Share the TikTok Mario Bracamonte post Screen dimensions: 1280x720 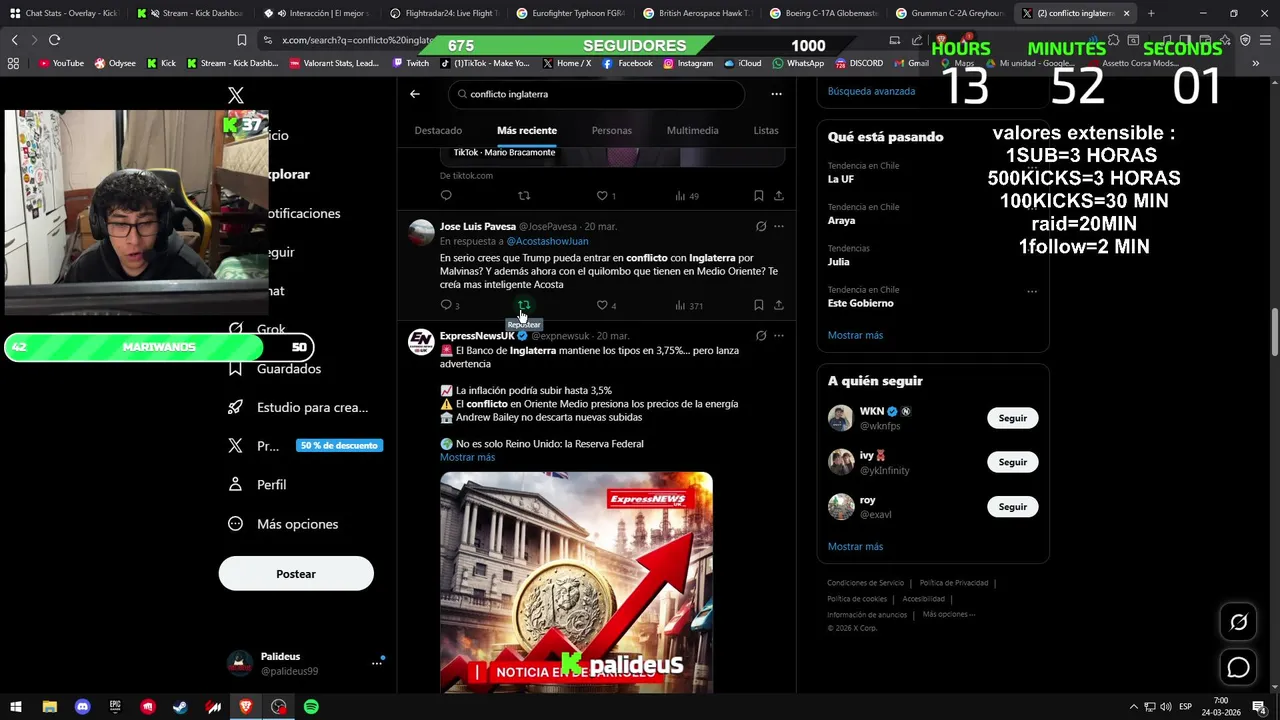pyautogui.click(x=779, y=196)
